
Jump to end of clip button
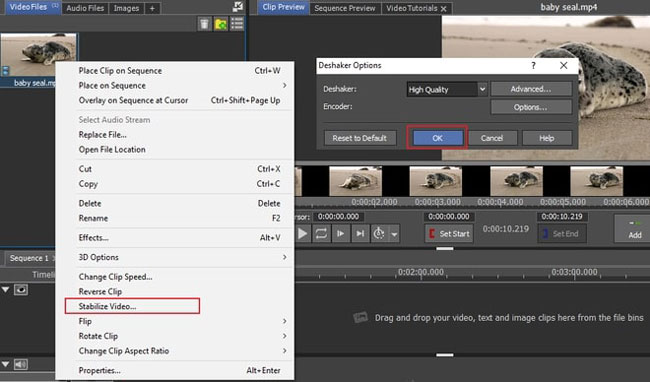click(360, 234)
